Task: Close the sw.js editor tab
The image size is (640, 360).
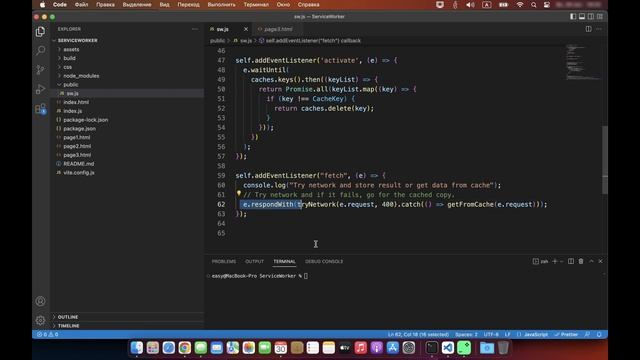Action: (246, 29)
